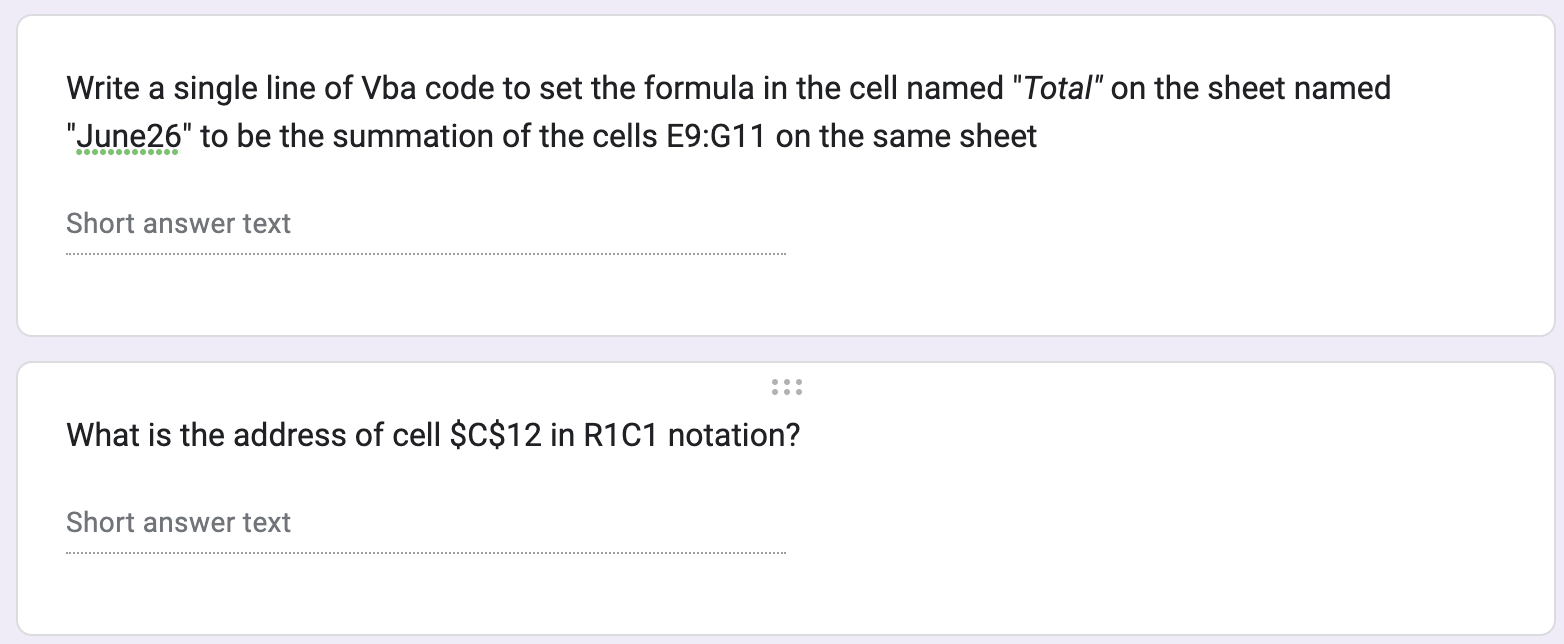
Task: Click empty area of second question card
Action: coord(1150,530)
